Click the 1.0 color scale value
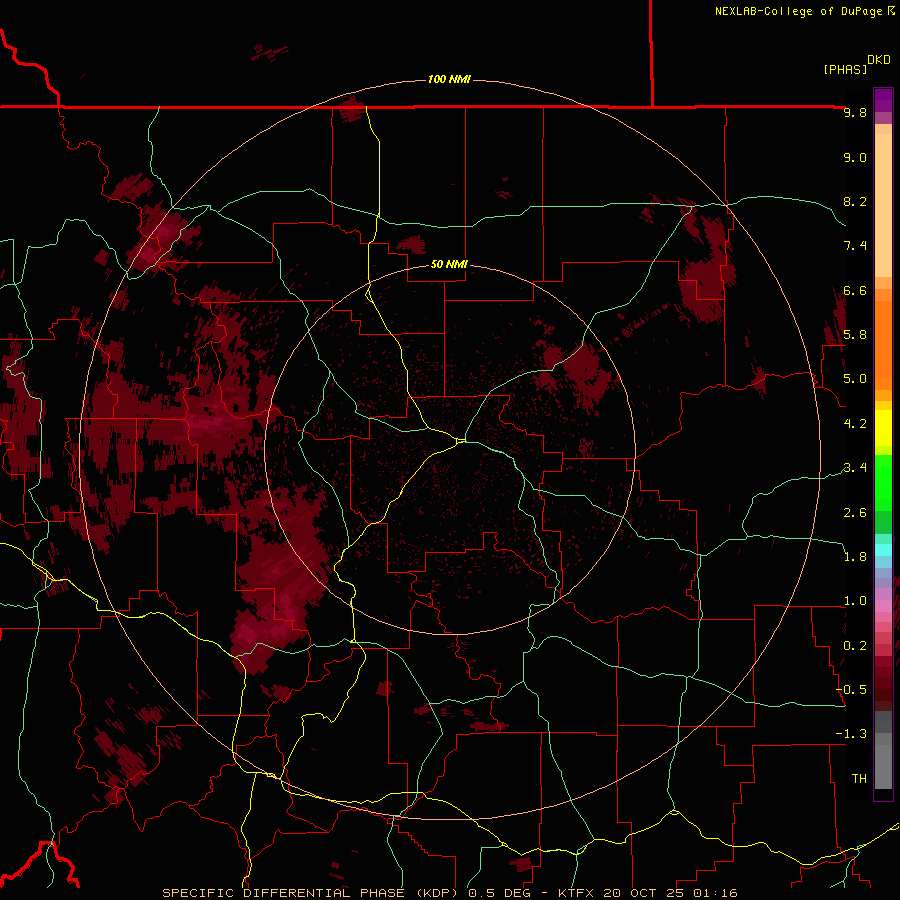The image size is (900, 900). (855, 601)
